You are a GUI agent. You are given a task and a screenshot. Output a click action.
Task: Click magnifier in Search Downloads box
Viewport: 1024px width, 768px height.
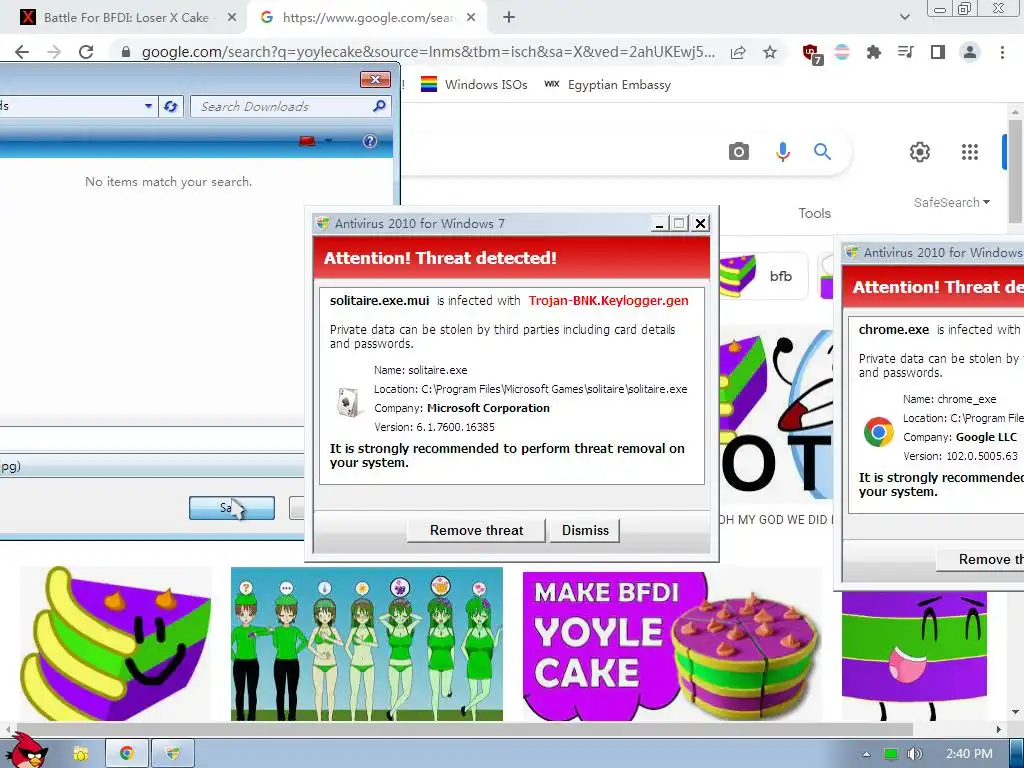pos(379,106)
